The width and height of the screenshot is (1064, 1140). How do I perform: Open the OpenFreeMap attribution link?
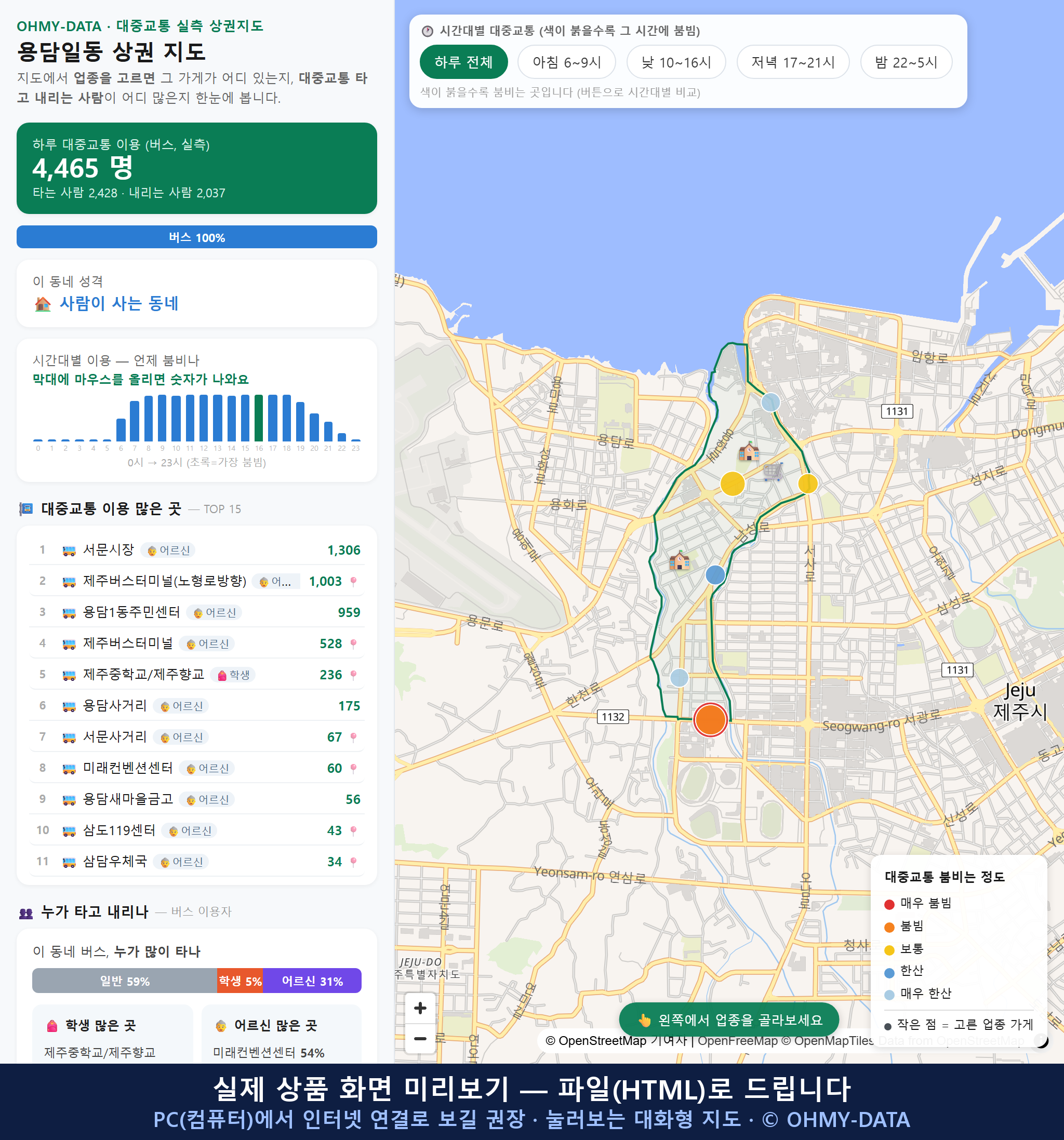[738, 1041]
